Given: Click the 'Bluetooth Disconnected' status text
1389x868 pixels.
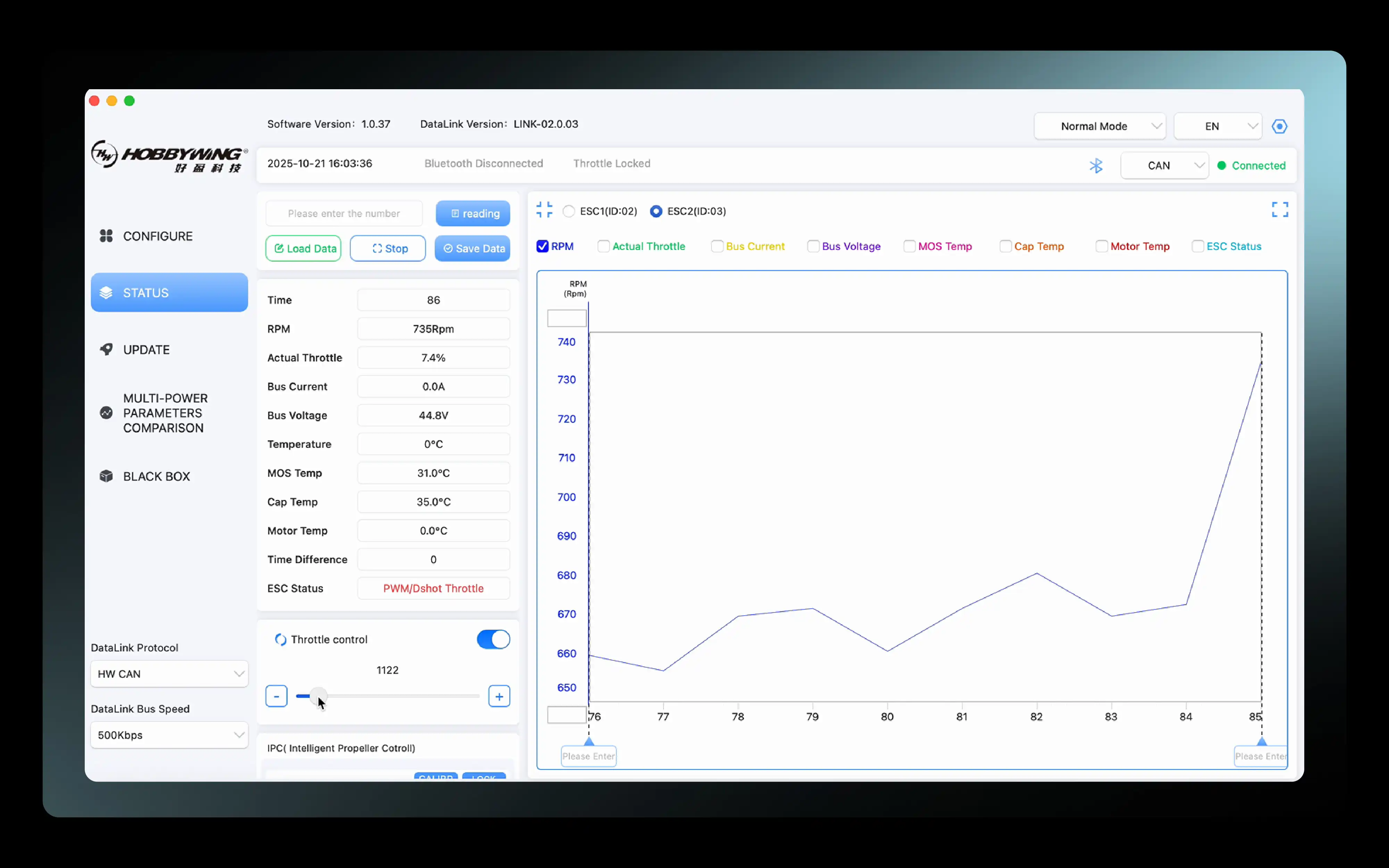Looking at the screenshot, I should (x=483, y=164).
